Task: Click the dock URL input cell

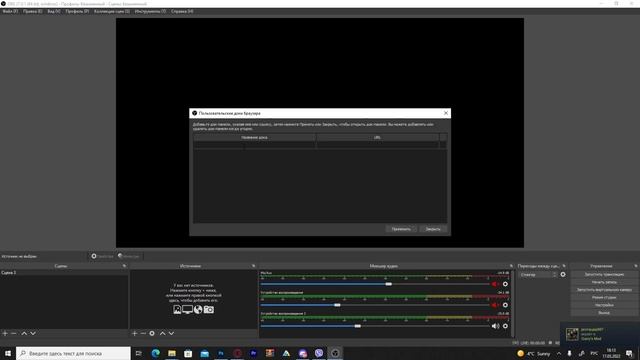Action: click(378, 144)
